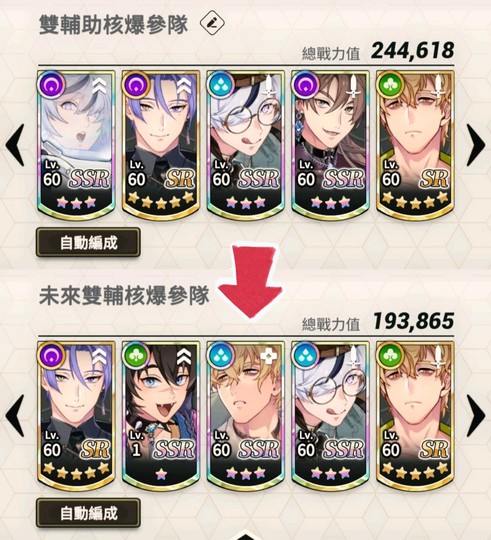
Task: Click 自動編成 button under the first team
Action: click(88, 242)
